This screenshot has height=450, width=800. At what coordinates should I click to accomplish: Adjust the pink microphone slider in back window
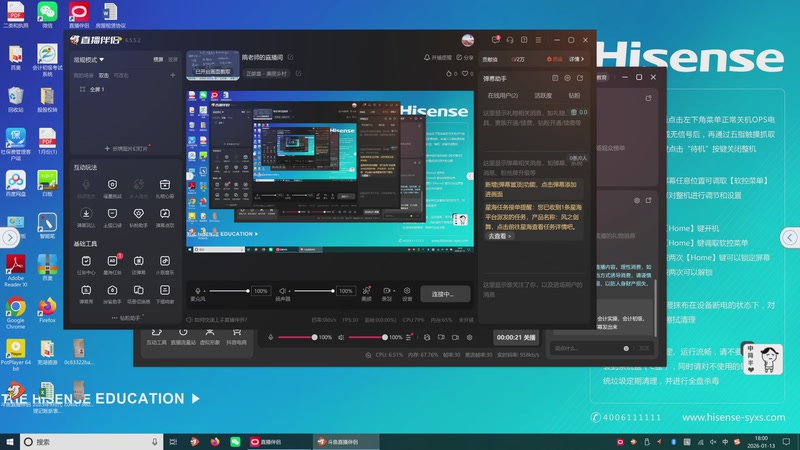pyautogui.click(x=297, y=337)
